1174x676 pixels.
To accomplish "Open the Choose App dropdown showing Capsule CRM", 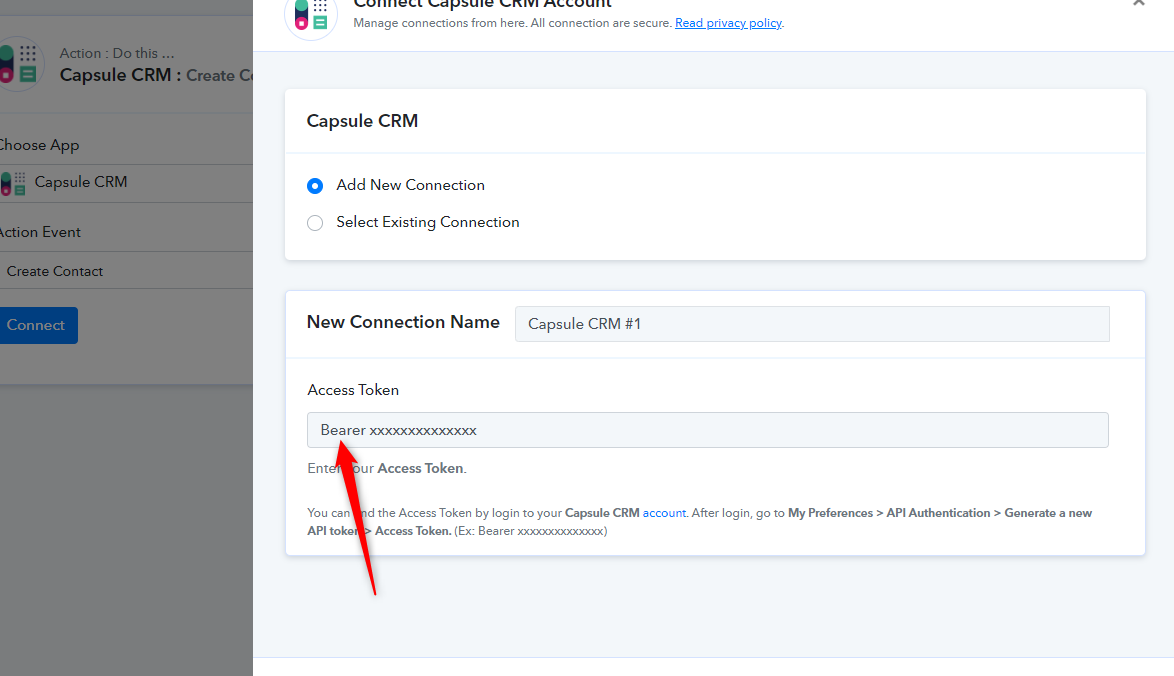I will point(126,183).
